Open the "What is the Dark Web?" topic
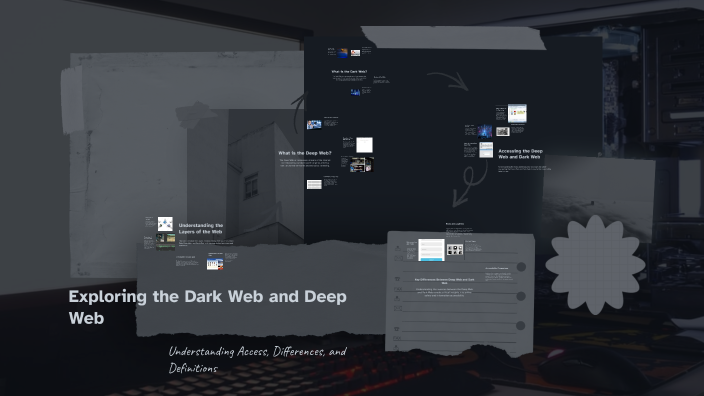704x396 pixels. click(x=349, y=71)
